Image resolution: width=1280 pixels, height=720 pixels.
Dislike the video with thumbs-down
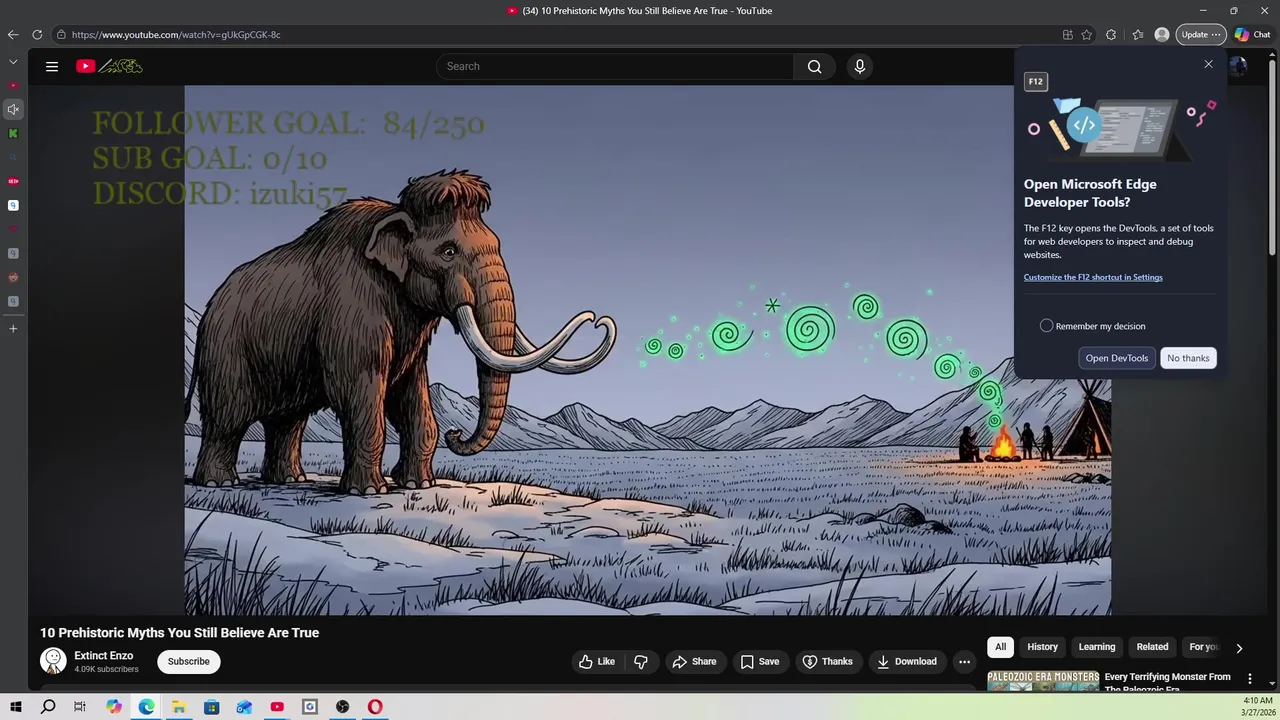(641, 661)
